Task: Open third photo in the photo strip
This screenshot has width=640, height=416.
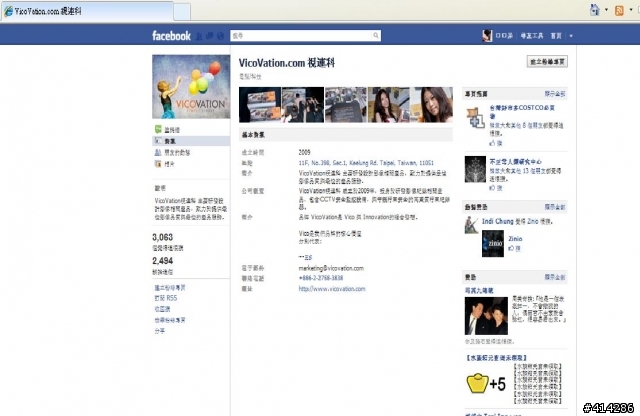Action: (346, 105)
